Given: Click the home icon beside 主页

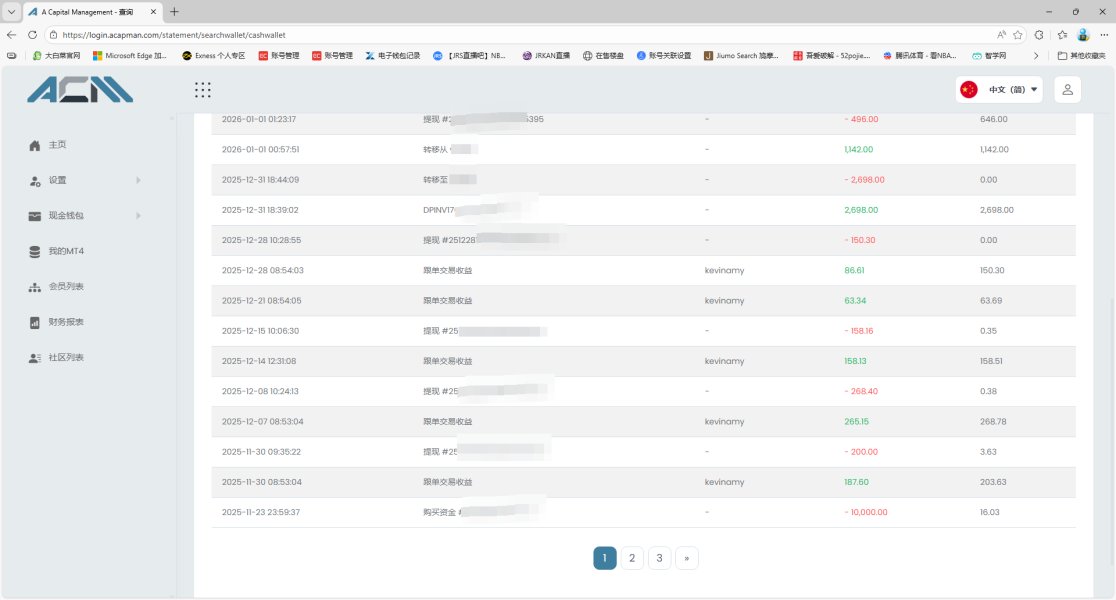Looking at the screenshot, I should [x=35, y=145].
